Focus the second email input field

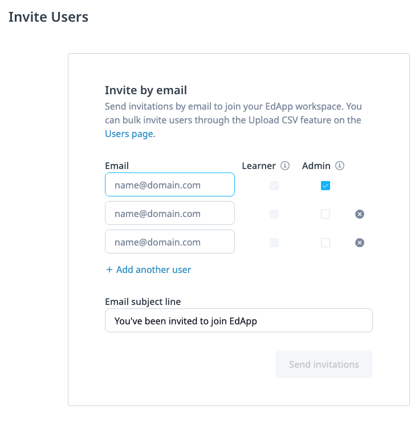[170, 213]
